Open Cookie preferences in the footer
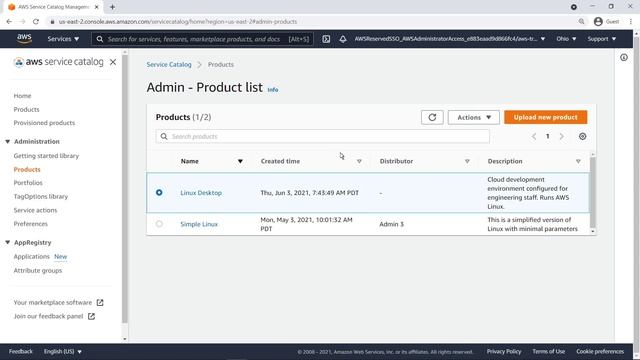This screenshot has width=640, height=360. tap(600, 351)
